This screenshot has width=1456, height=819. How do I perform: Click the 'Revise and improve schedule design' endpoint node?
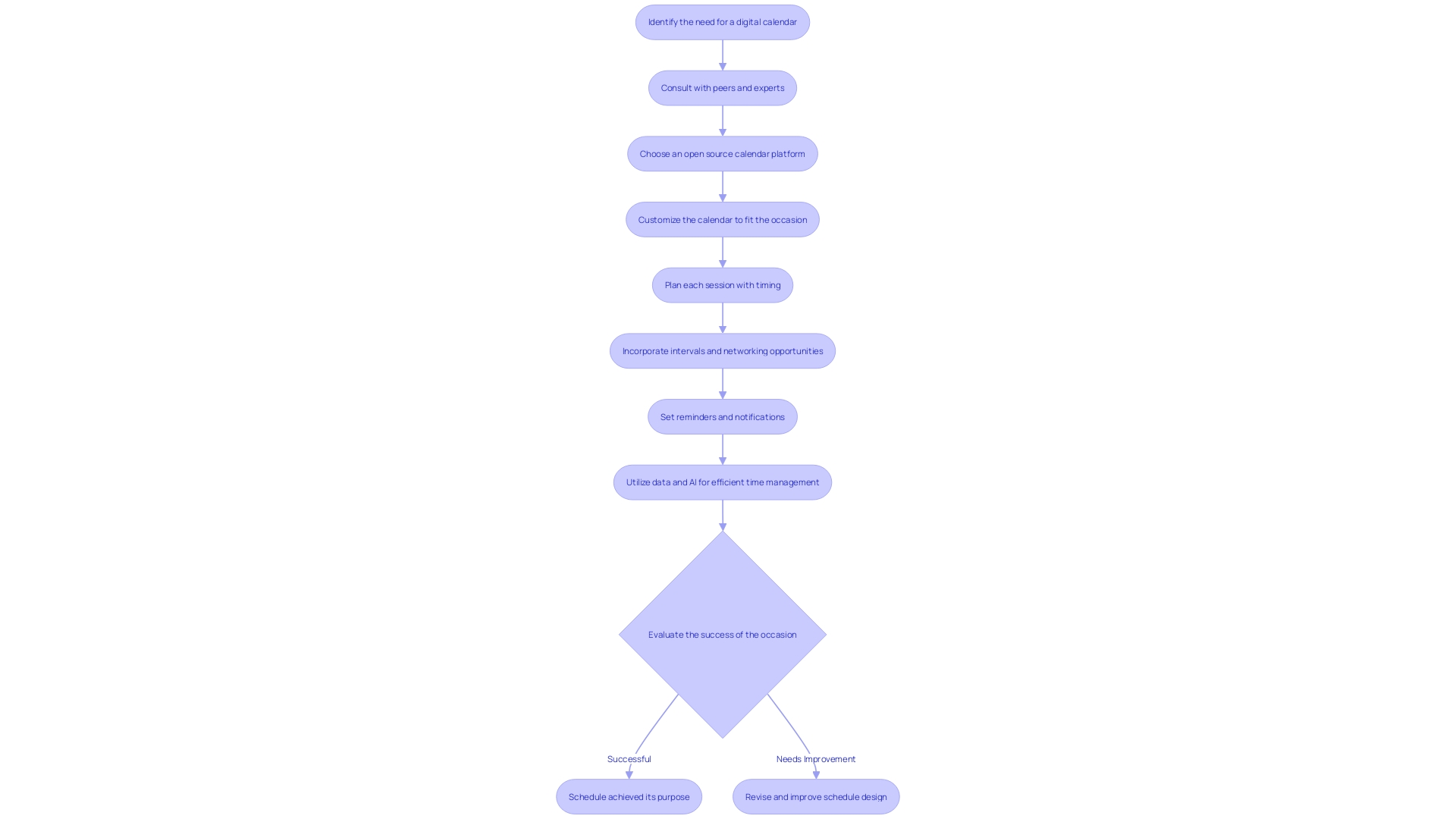click(815, 796)
